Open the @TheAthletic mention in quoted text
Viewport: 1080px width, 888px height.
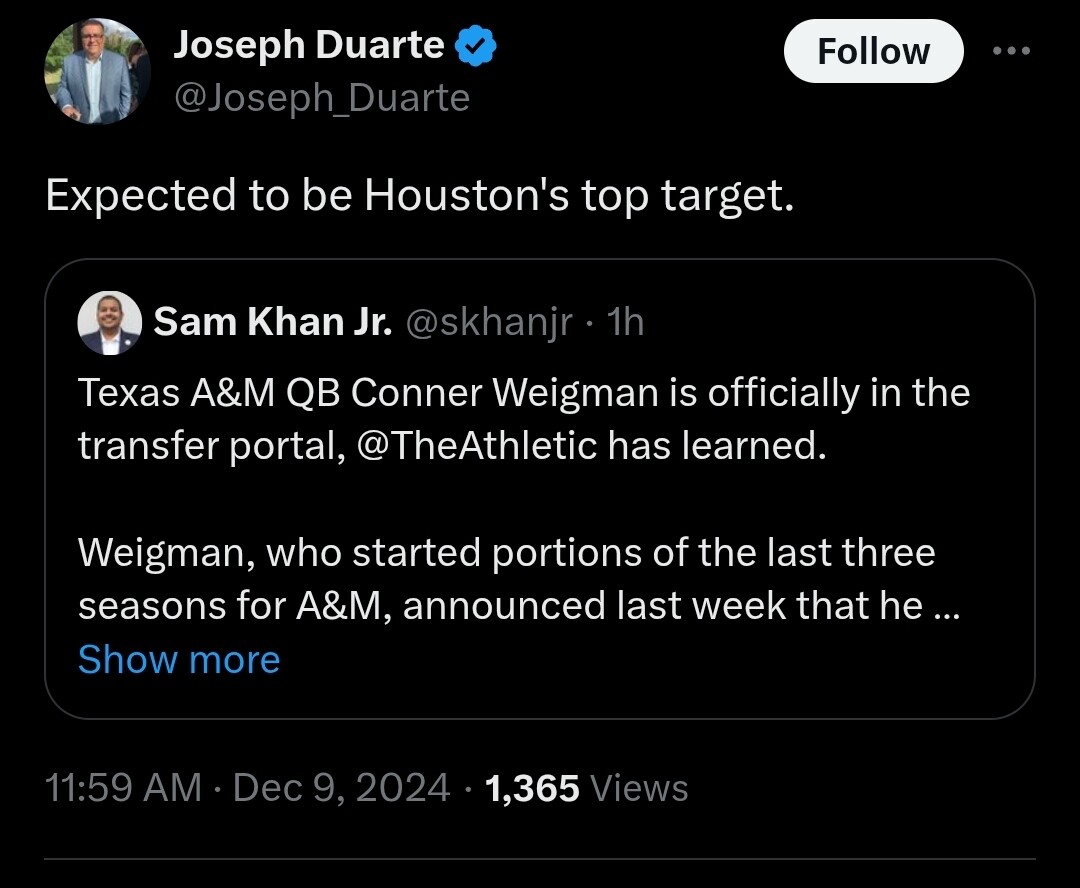point(477,445)
